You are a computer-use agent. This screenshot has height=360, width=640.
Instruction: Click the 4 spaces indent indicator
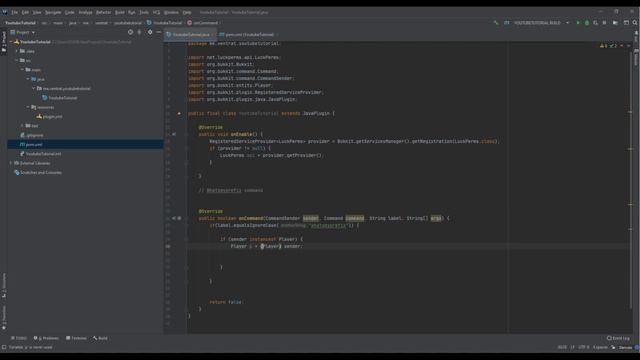pos(600,347)
